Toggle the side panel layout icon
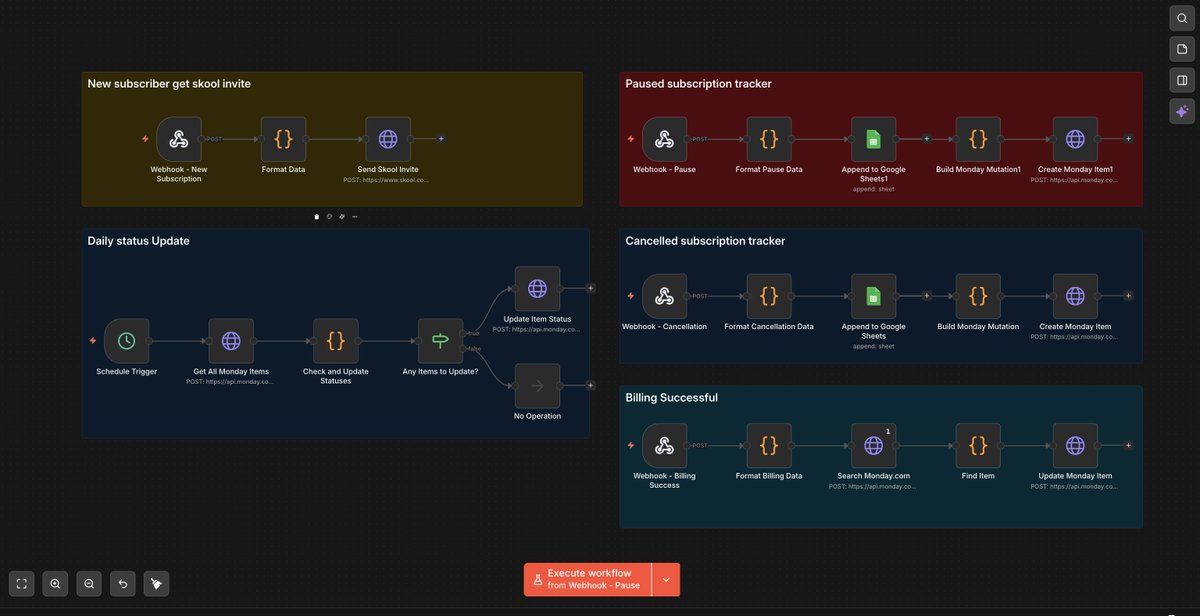This screenshot has width=1200, height=616. coord(1182,80)
